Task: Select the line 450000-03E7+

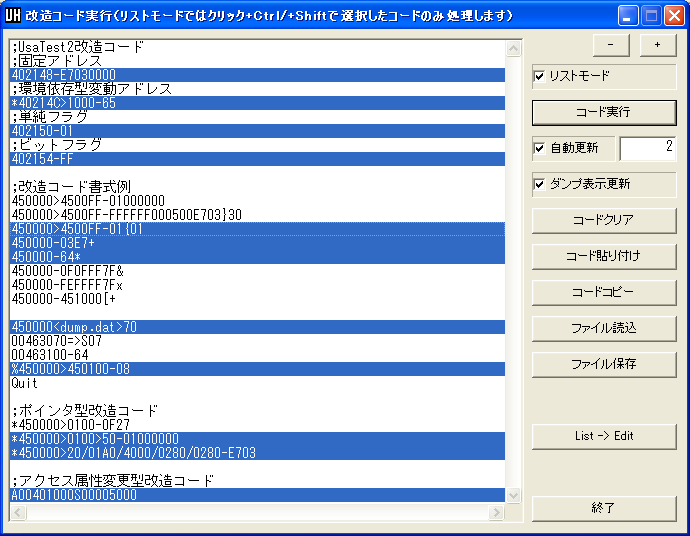Action: pos(257,243)
